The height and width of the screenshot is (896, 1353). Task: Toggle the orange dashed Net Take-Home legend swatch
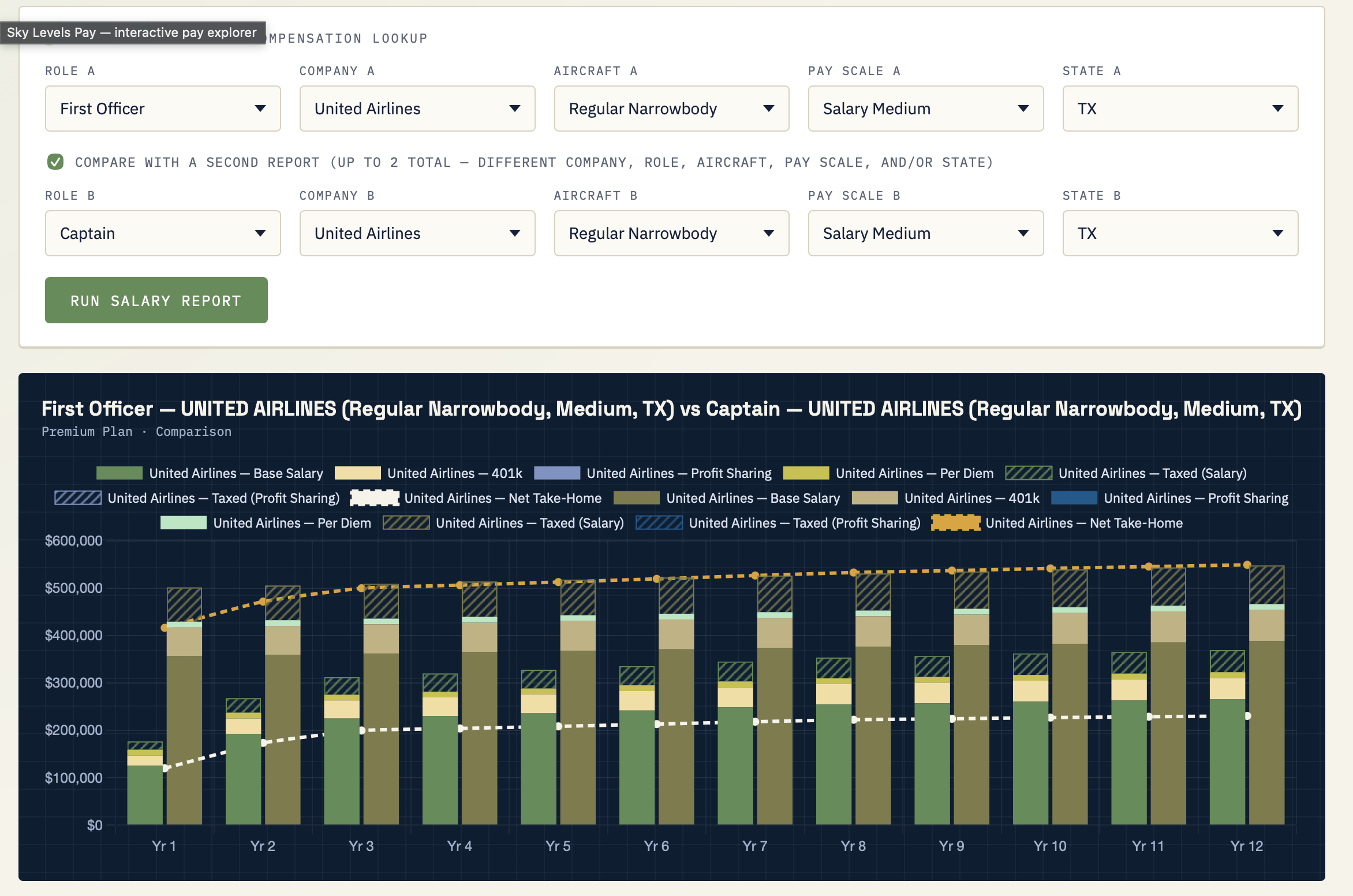[x=956, y=523]
